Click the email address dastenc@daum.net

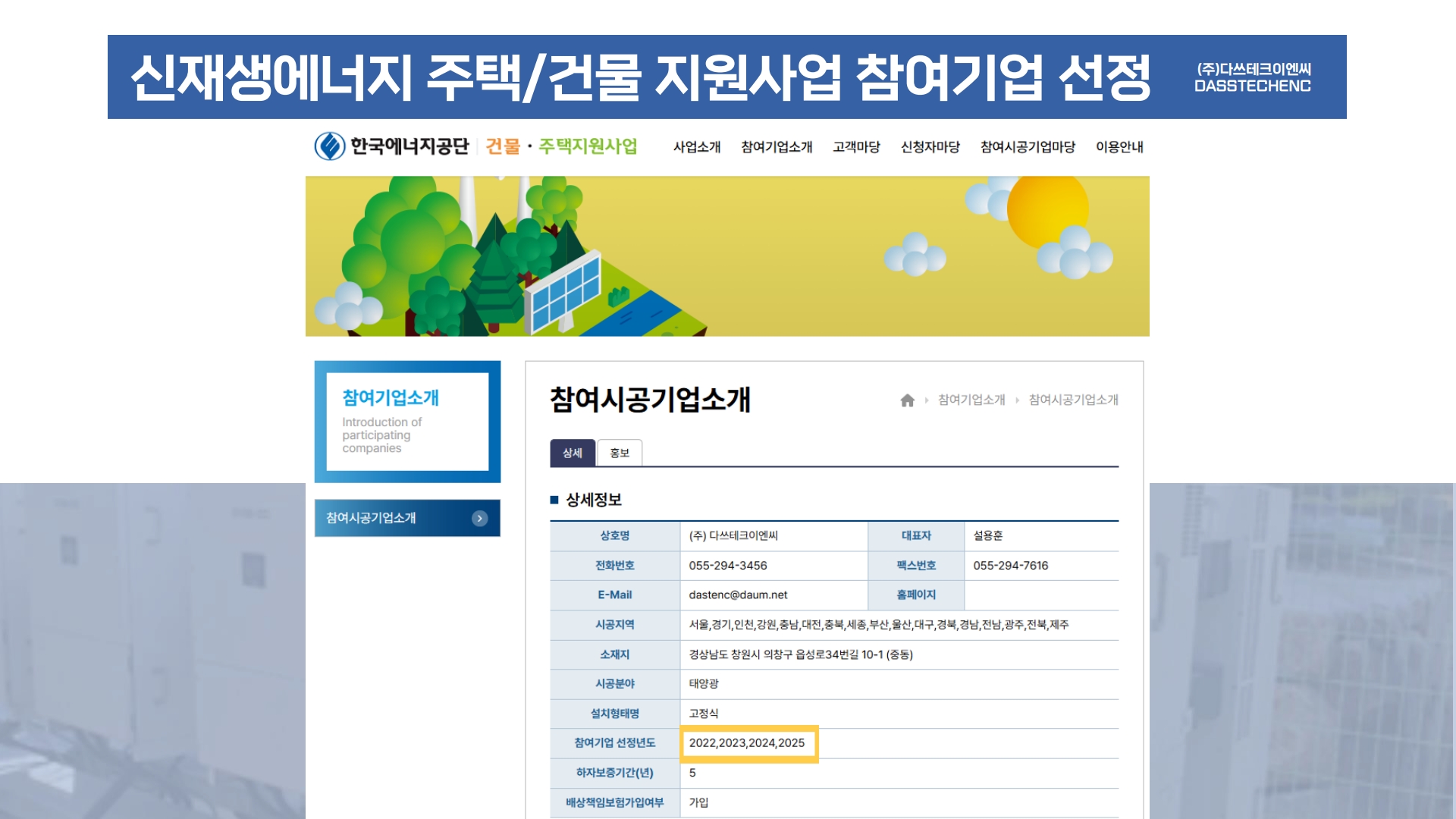click(x=738, y=595)
